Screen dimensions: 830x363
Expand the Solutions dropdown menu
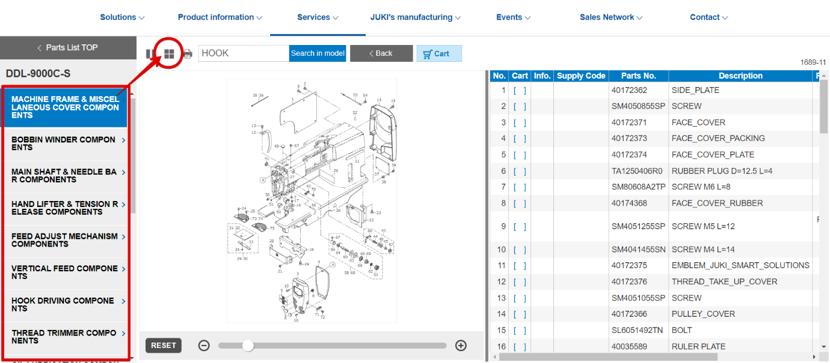point(122,17)
